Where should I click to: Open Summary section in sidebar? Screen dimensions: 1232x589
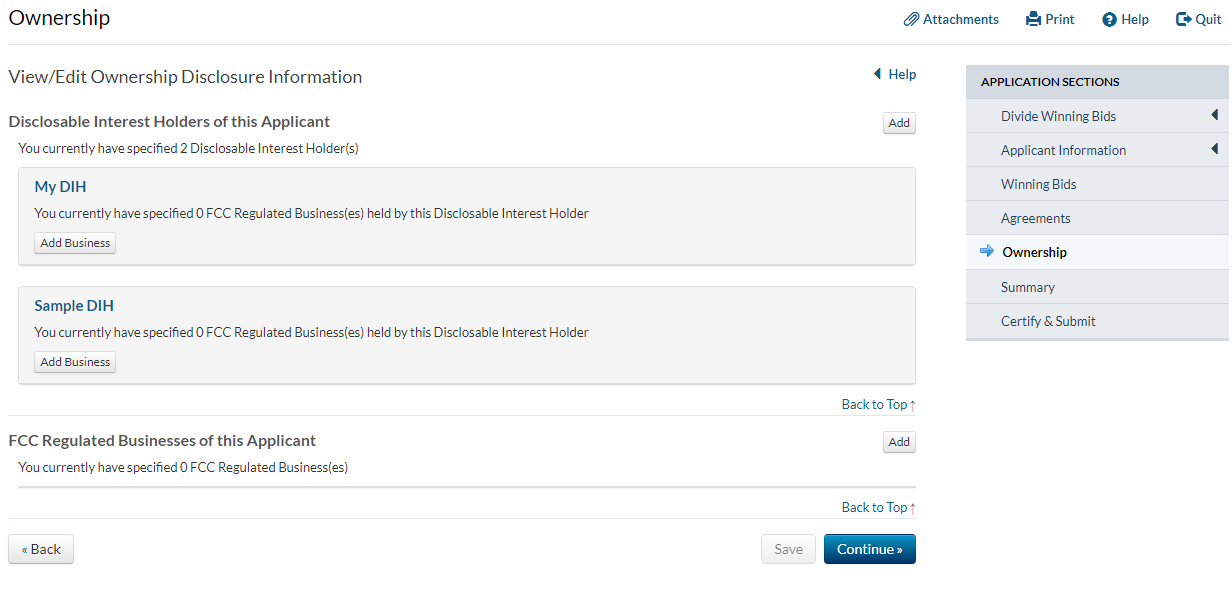click(x=1027, y=287)
